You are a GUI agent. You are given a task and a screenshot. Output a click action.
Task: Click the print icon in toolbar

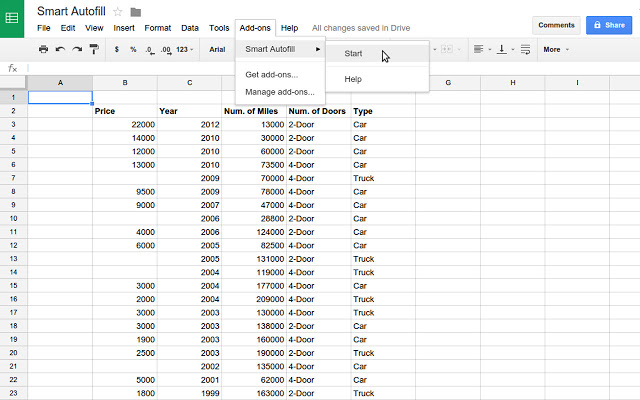(x=43, y=49)
